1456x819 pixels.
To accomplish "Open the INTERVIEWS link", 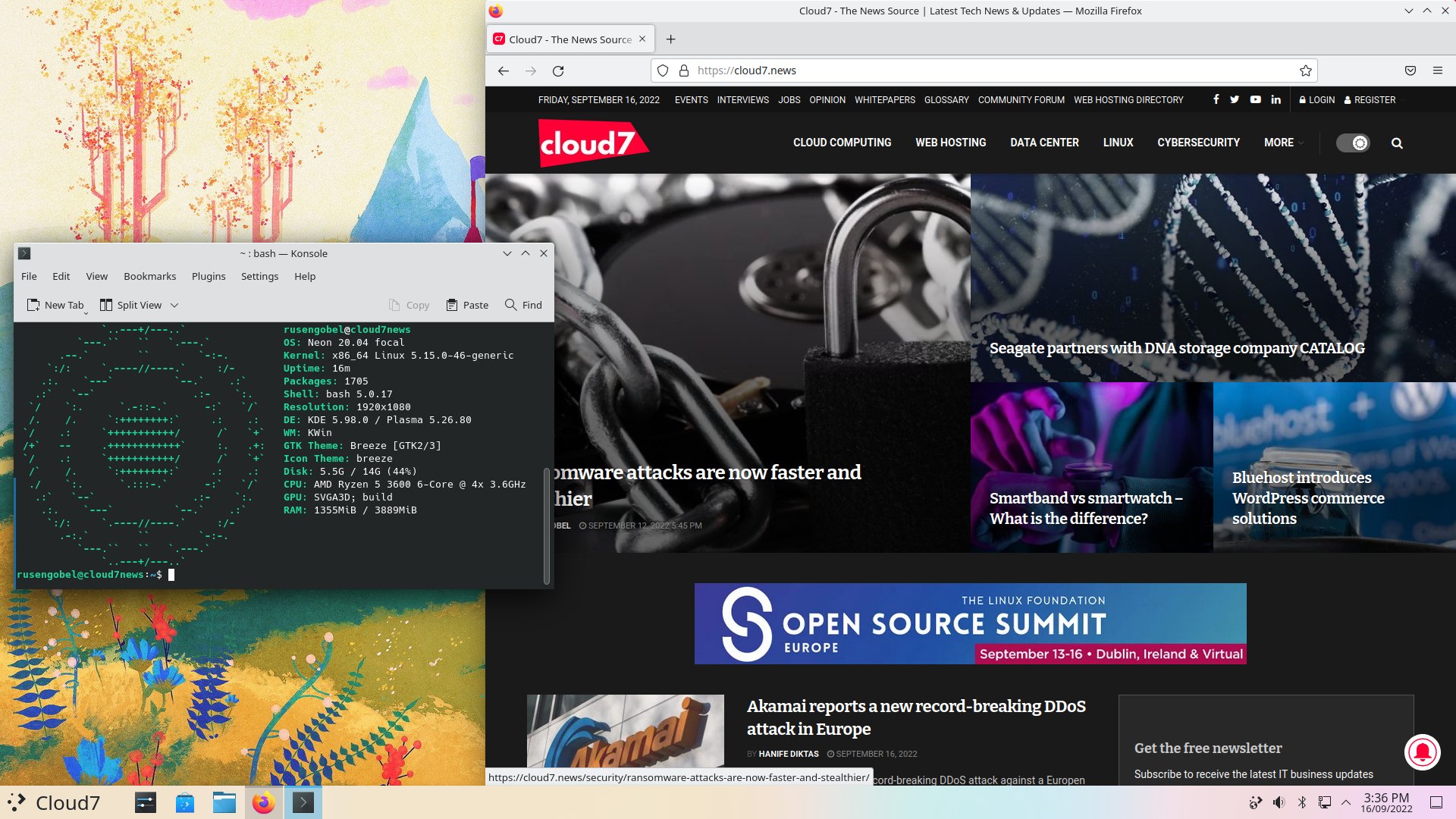I will point(743,100).
